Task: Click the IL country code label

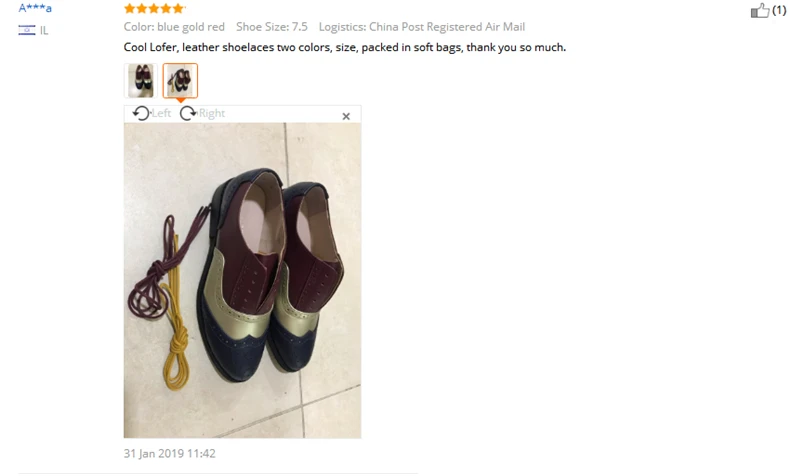Action: [44, 31]
